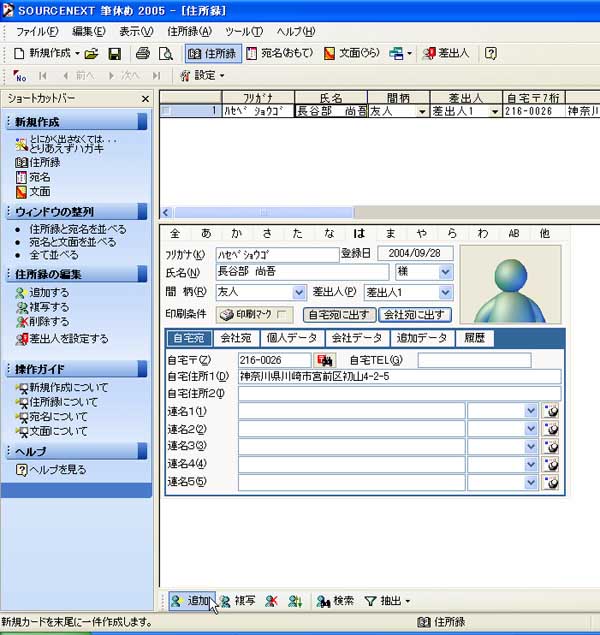Open the 住所録(A) menu
The image size is (600, 635).
[x=189, y=32]
